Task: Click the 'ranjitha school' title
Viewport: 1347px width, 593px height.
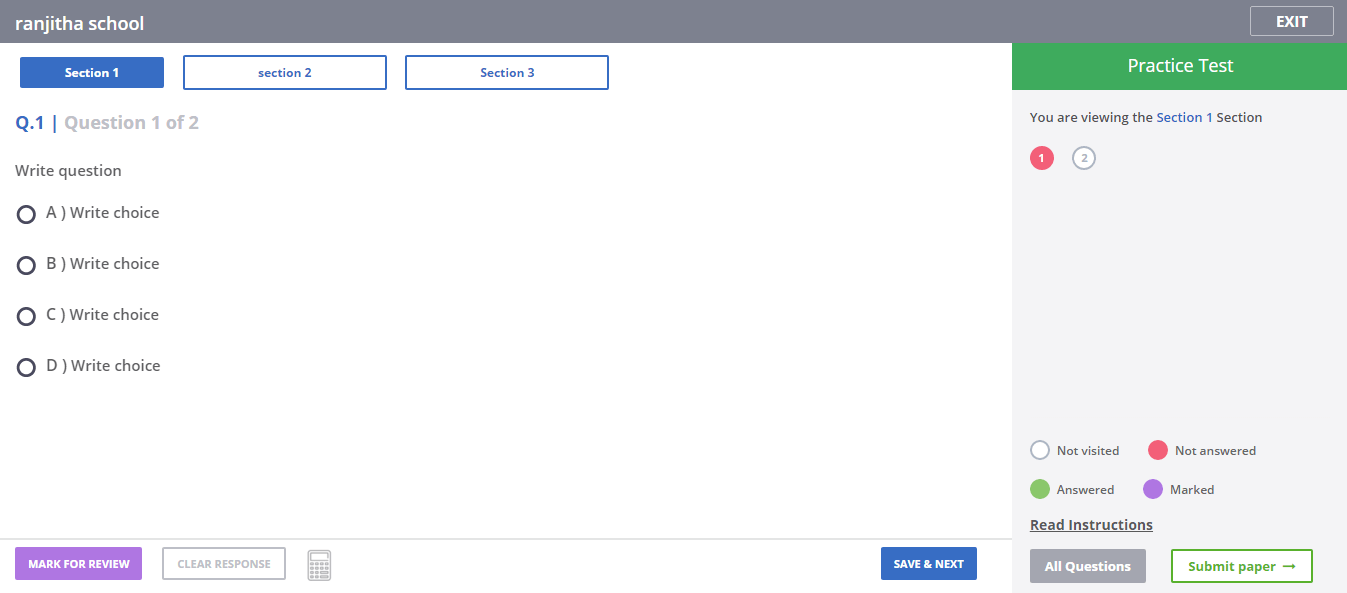Action: (80, 22)
